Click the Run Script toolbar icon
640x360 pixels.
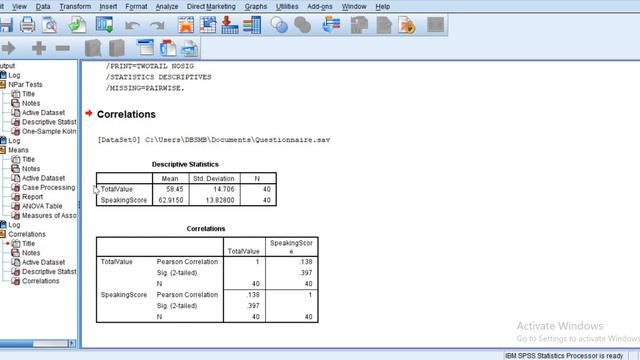[407, 25]
